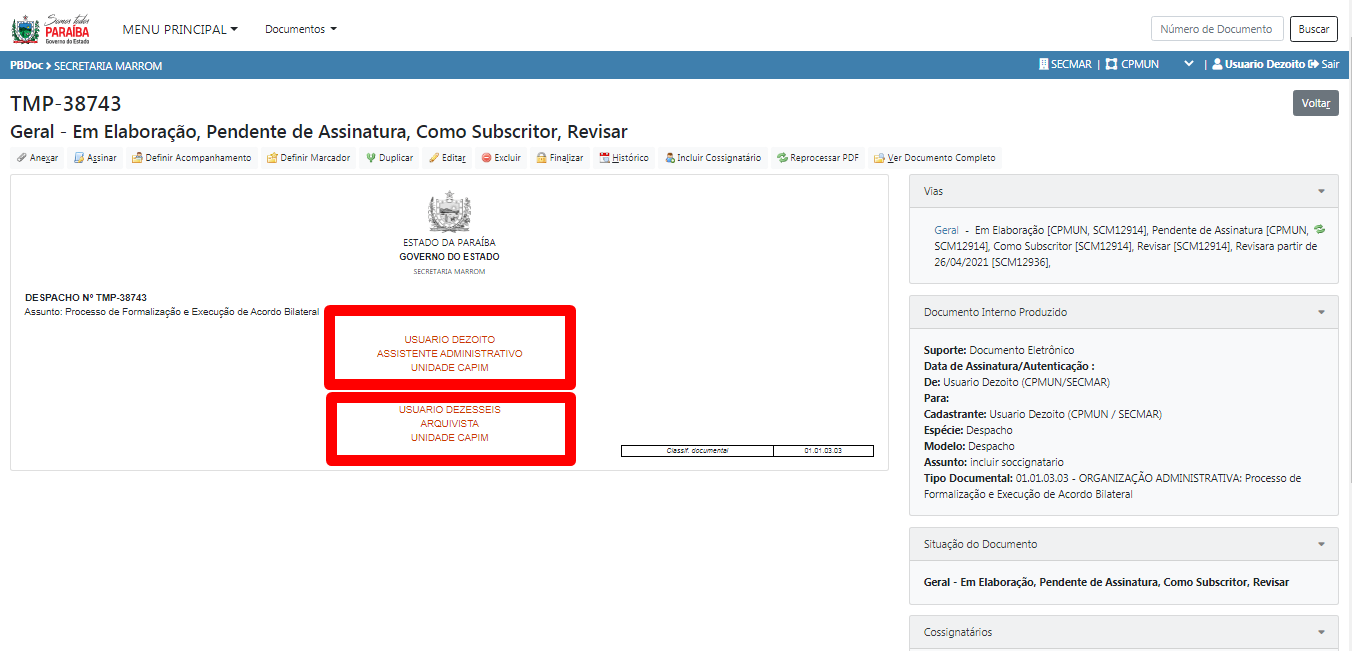Click the Voltar button
Image resolution: width=1352 pixels, height=651 pixels.
[x=1315, y=103]
